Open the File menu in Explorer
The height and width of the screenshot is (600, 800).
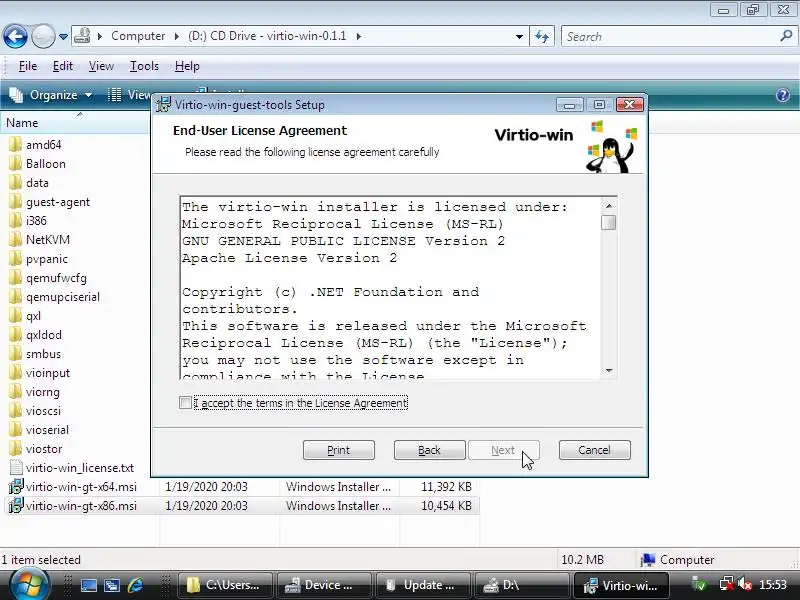[x=28, y=66]
